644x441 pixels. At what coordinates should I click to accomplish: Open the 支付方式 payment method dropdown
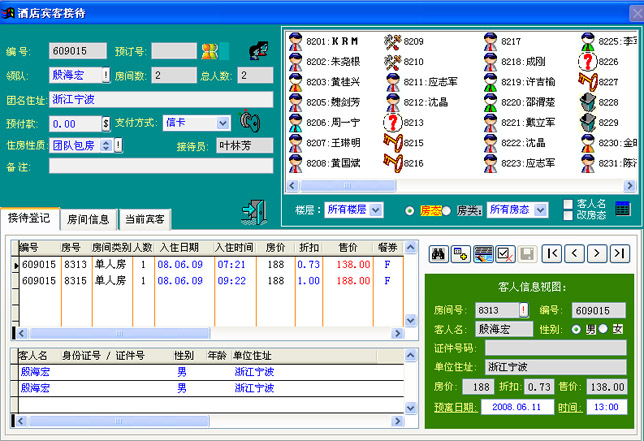click(223, 123)
